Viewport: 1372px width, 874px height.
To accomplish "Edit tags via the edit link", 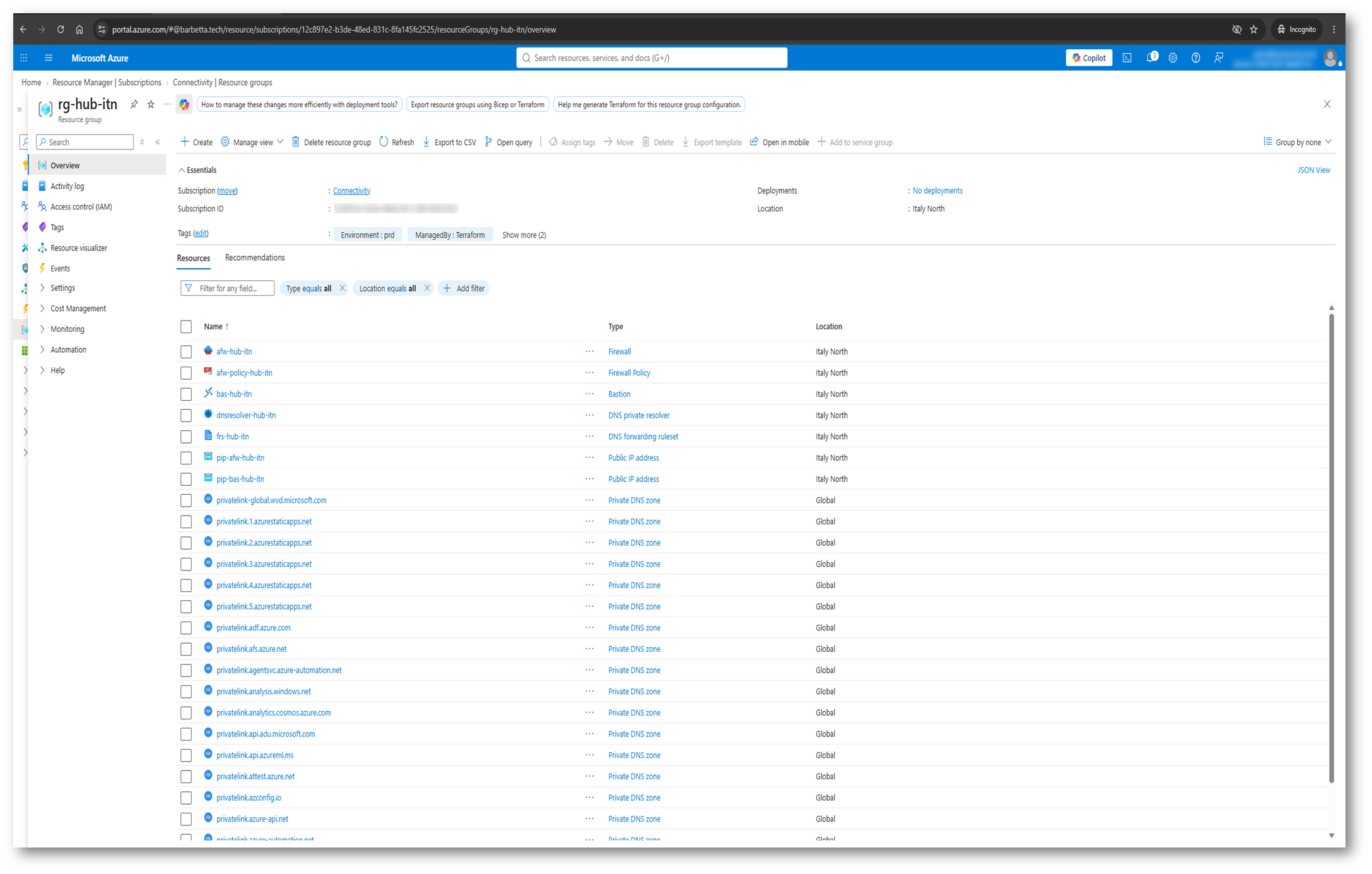I will point(201,233).
